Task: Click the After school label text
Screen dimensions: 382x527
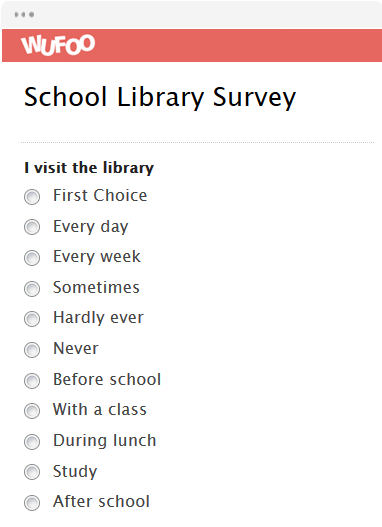Action: click(101, 501)
